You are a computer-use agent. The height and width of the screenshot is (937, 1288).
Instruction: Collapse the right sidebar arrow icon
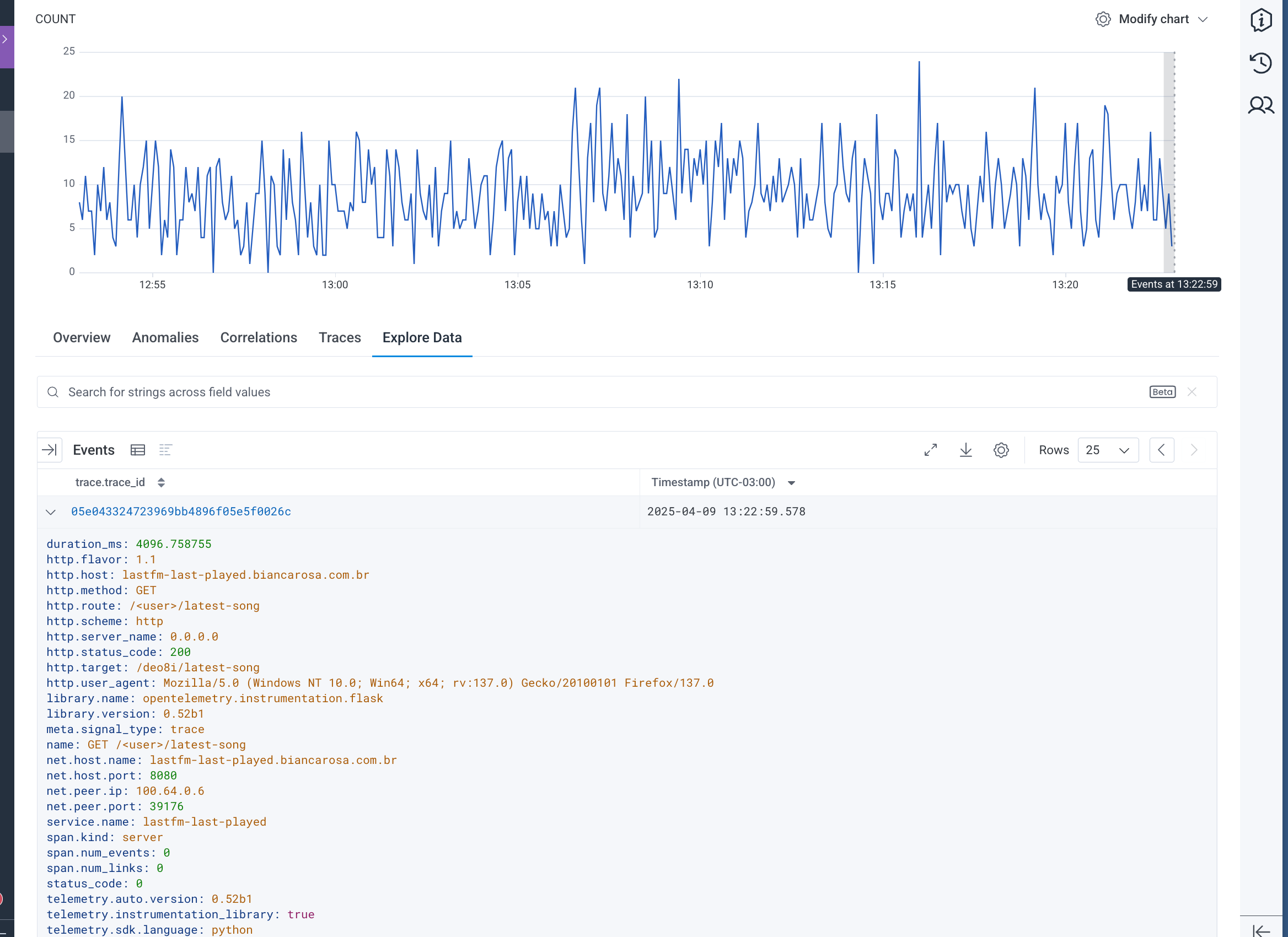pos(1261,931)
